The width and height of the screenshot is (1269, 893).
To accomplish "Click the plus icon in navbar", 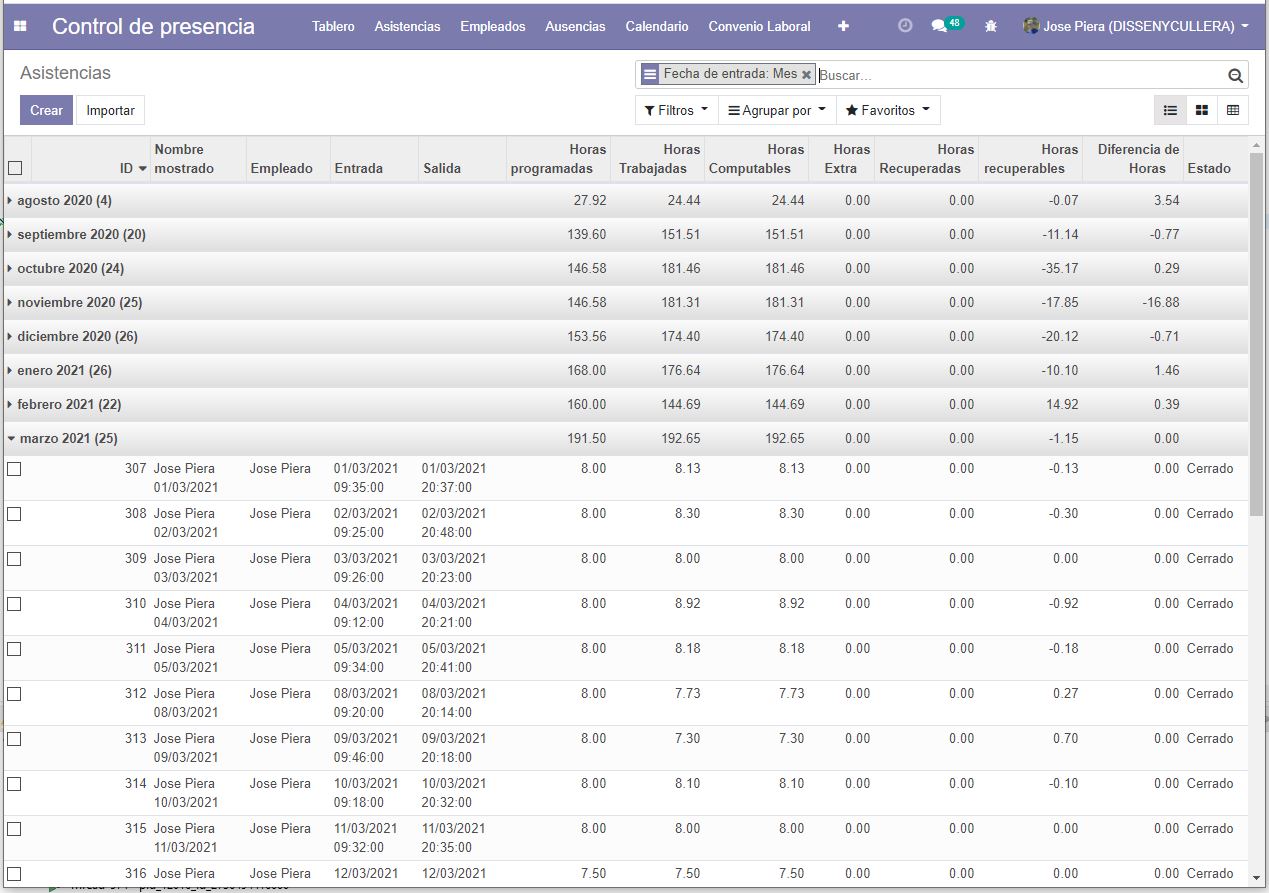I will [x=843, y=27].
